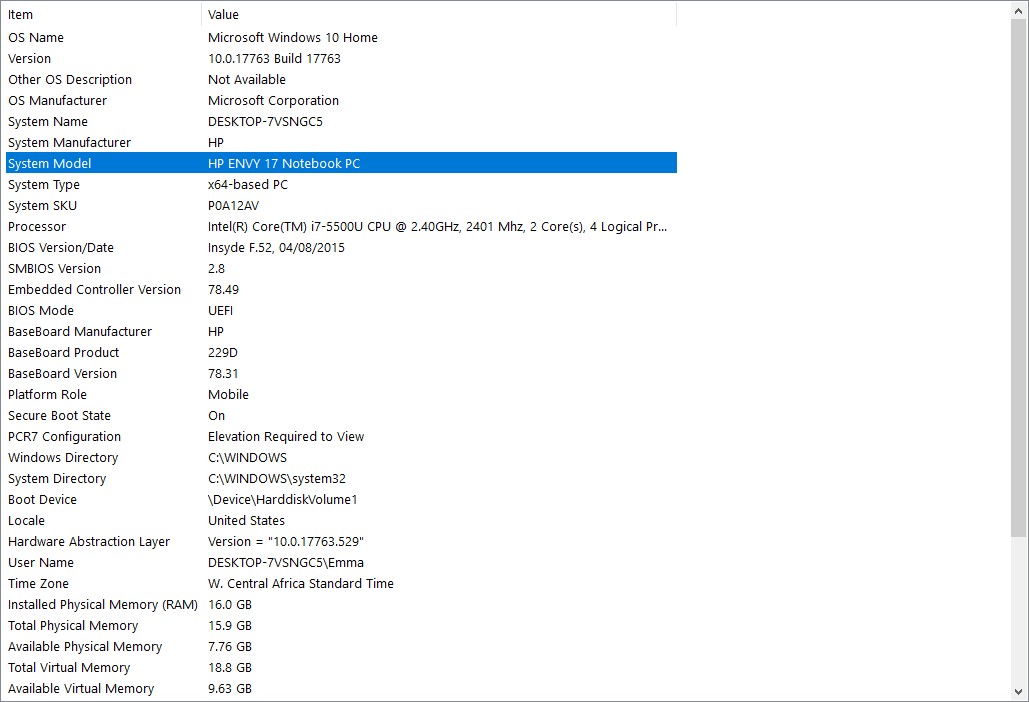1029x702 pixels.
Task: Click the Microsoft Corporation value
Action: pos(274,100)
